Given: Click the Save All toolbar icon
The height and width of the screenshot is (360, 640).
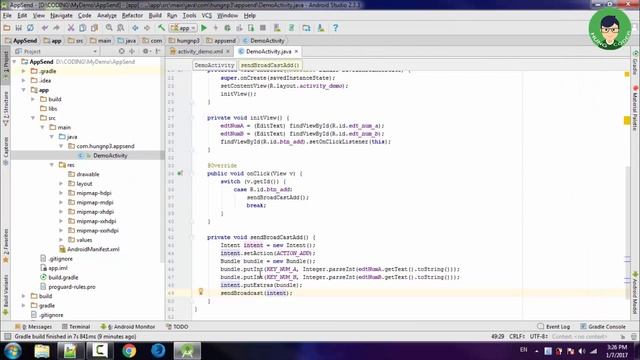Looking at the screenshot, I should 19,28.
